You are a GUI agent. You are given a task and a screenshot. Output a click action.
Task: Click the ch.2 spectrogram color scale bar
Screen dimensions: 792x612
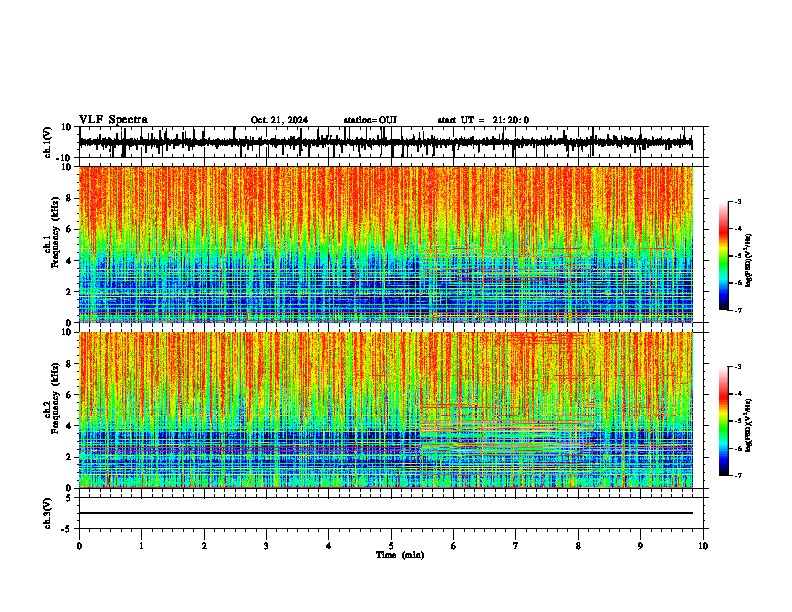724,421
